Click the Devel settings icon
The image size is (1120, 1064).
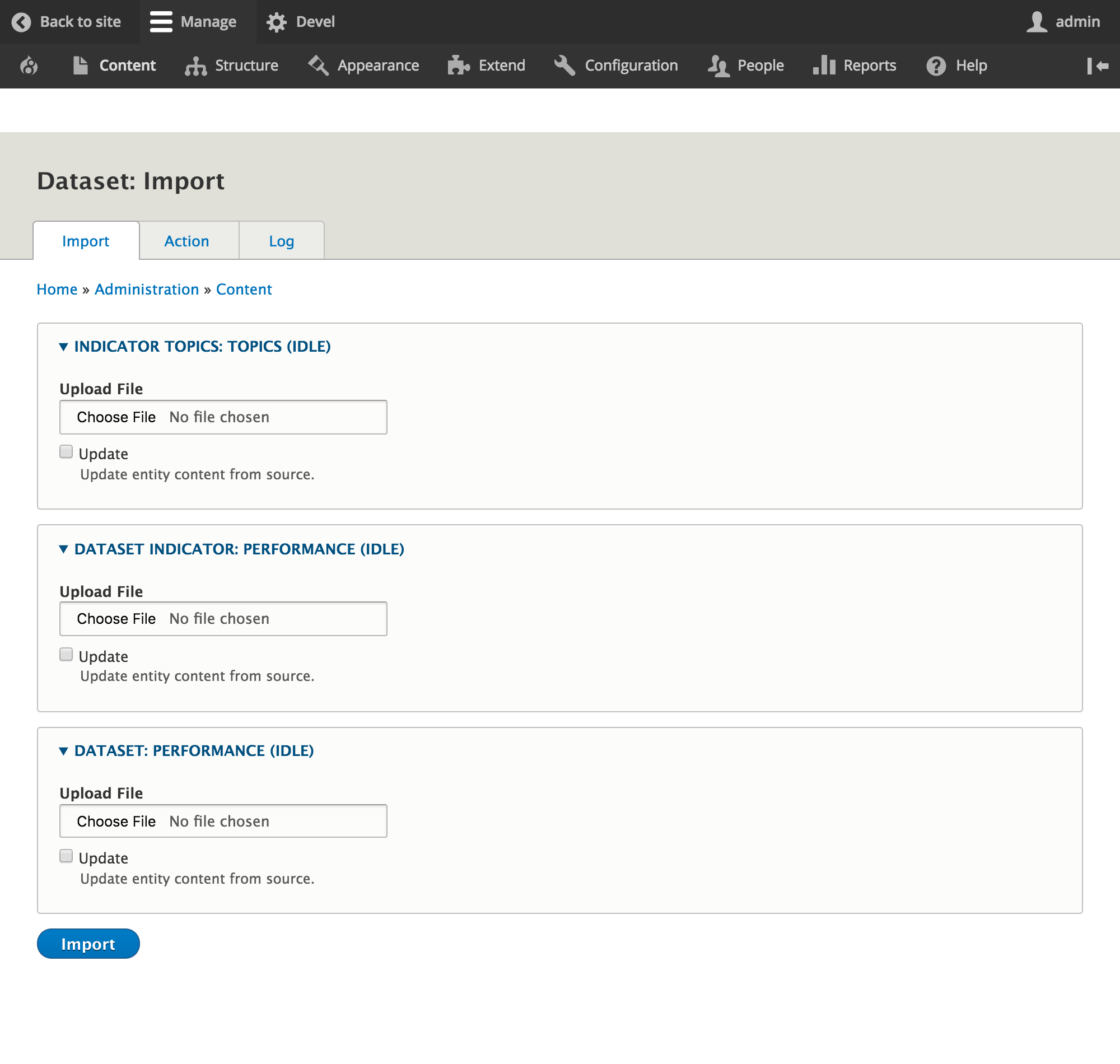coord(277,22)
